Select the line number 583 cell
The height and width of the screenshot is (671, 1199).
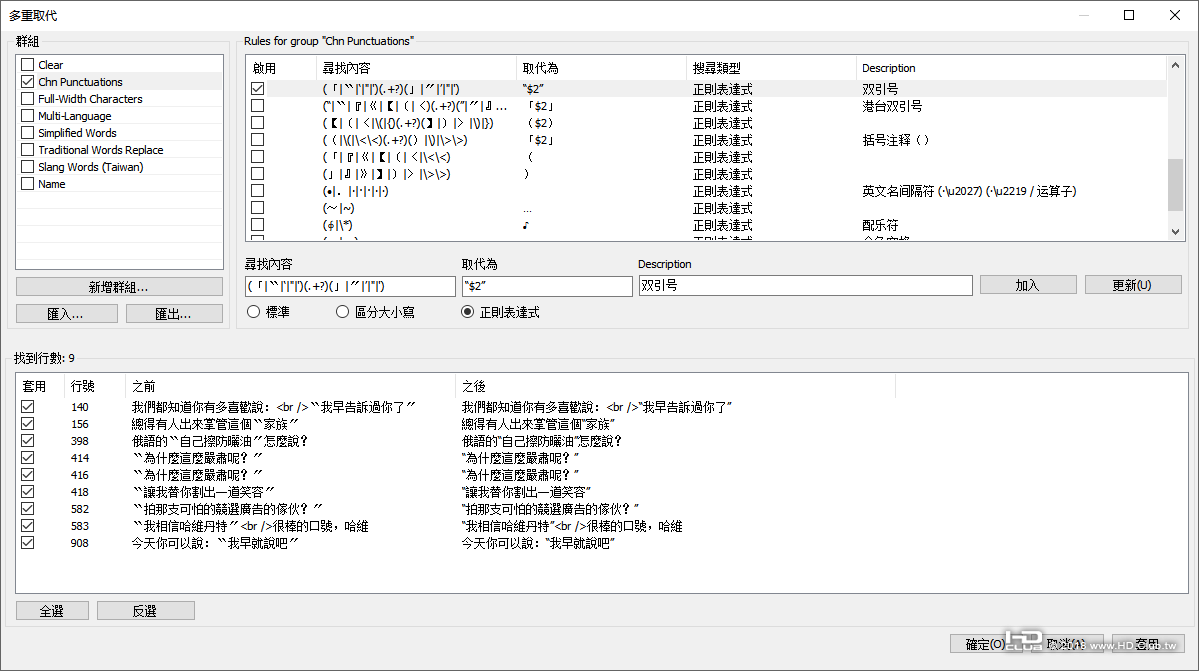pyautogui.click(x=80, y=526)
